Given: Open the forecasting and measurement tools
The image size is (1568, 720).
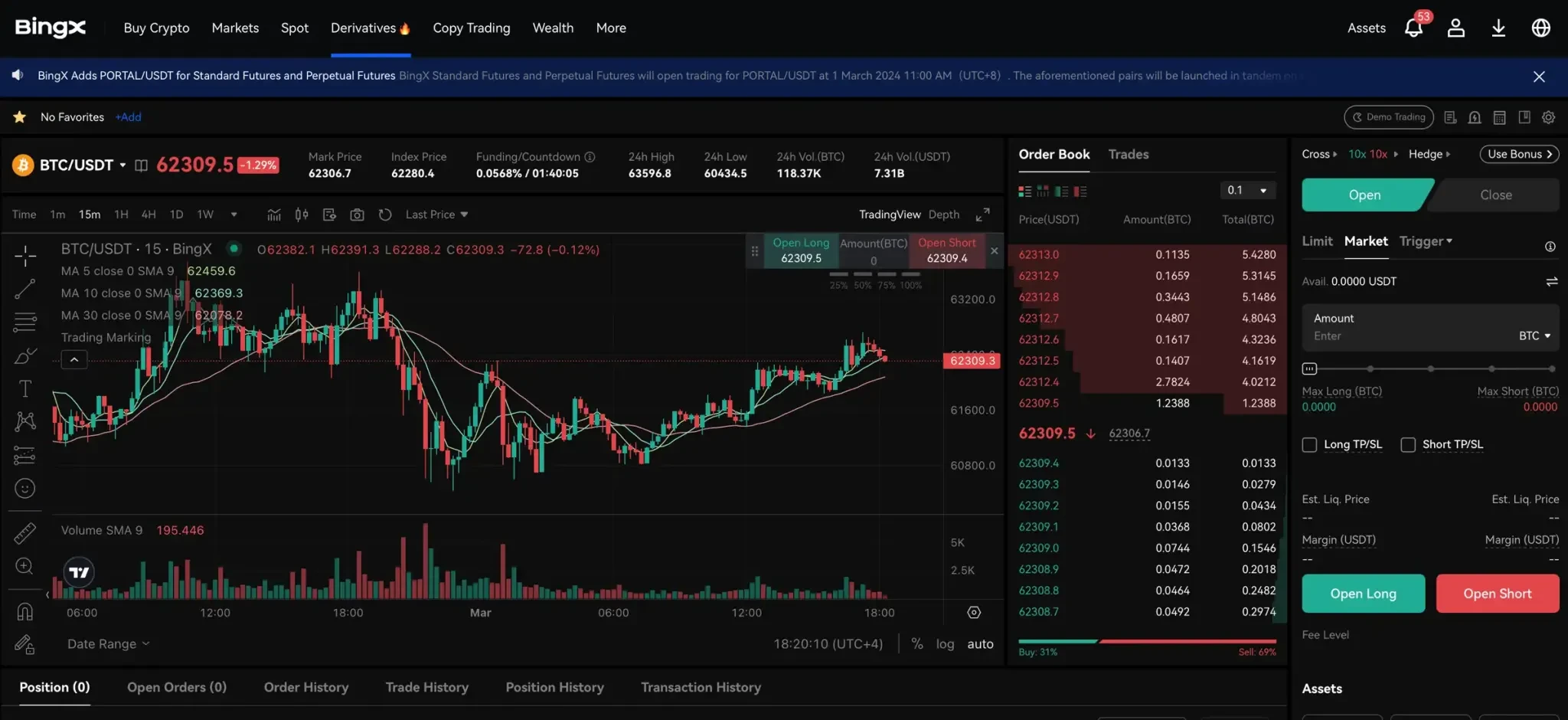Looking at the screenshot, I should (x=24, y=455).
